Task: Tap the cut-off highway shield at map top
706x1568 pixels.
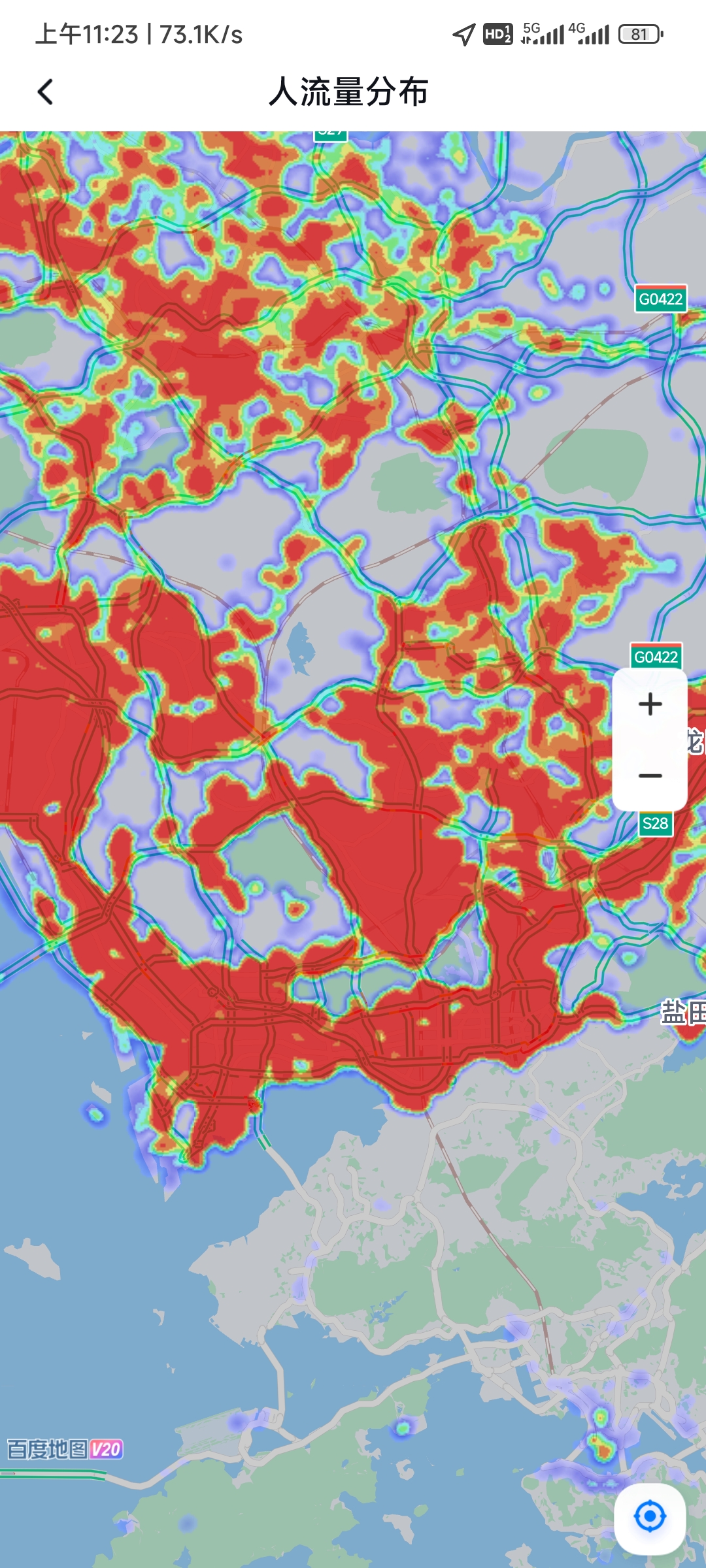Action: tap(331, 135)
